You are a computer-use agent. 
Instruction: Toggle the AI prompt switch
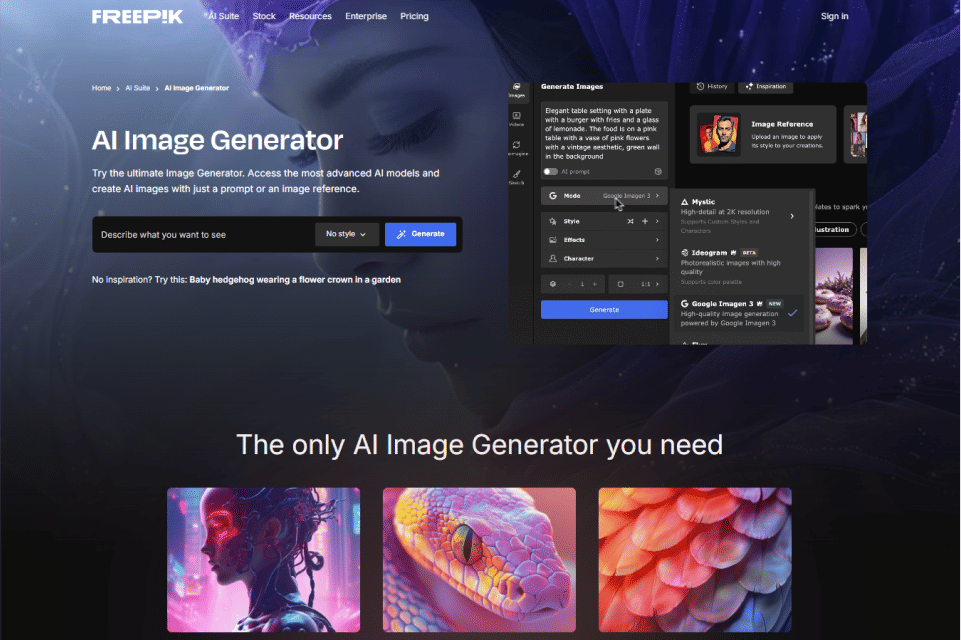coord(551,171)
